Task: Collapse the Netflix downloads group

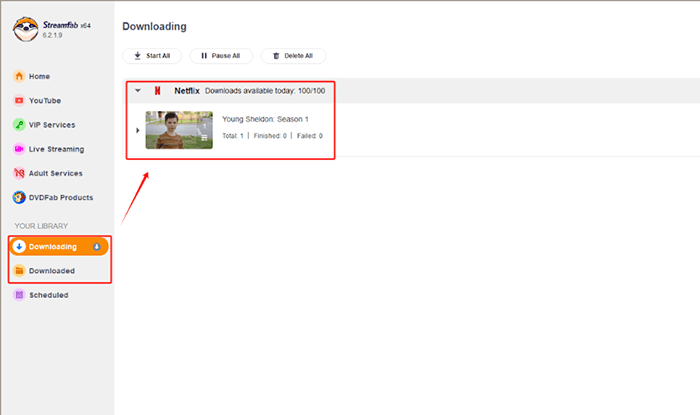Action: coord(138,91)
